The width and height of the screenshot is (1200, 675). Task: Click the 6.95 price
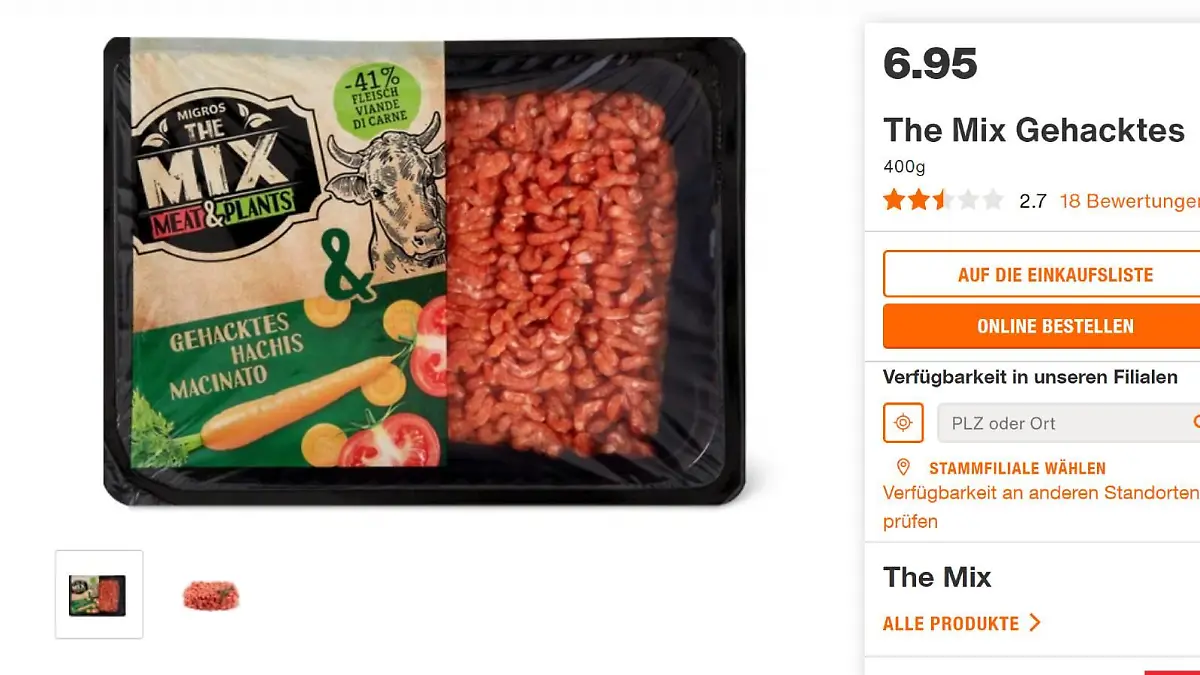point(930,65)
